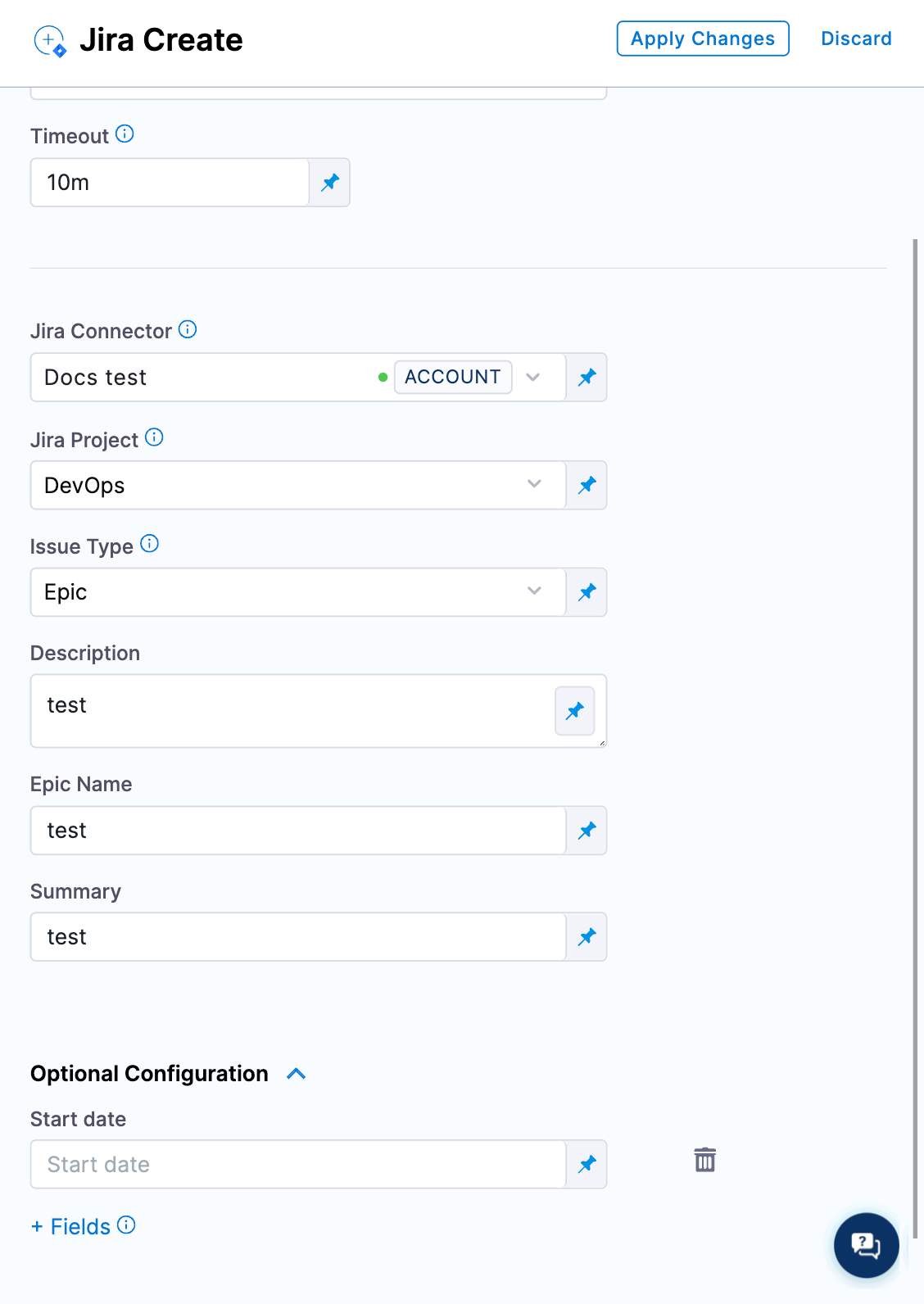Image resolution: width=924 pixels, height=1304 pixels.
Task: Open the Issue Type dropdown
Action: click(534, 591)
